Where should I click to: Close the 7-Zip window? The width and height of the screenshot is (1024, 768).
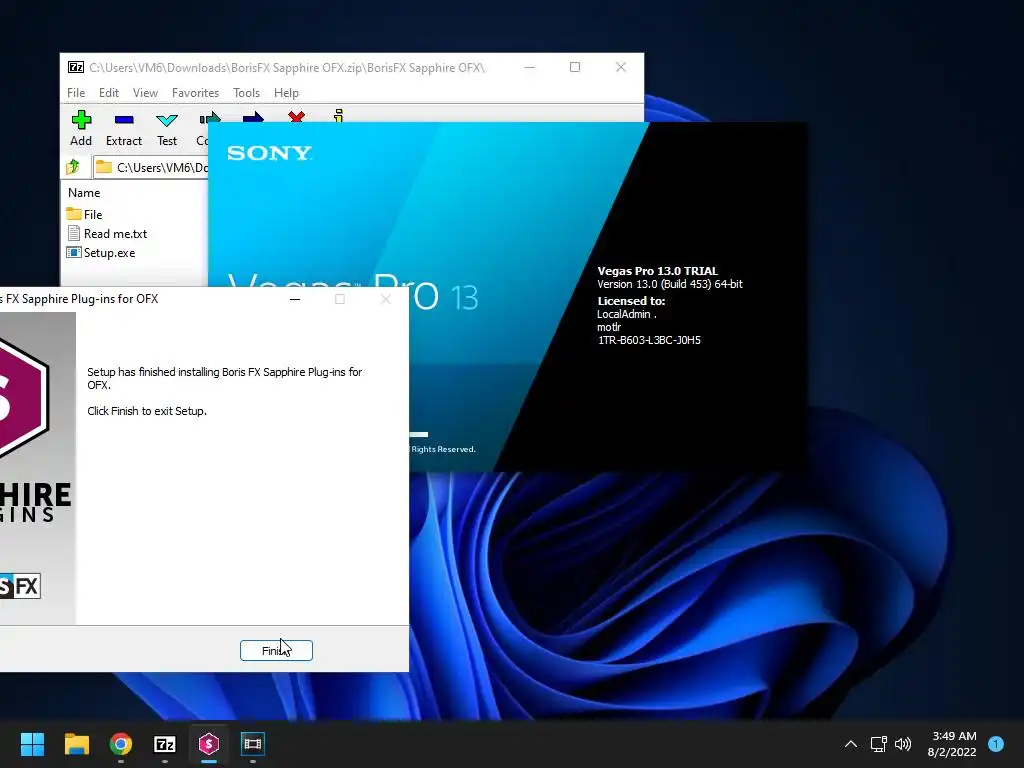(620, 67)
